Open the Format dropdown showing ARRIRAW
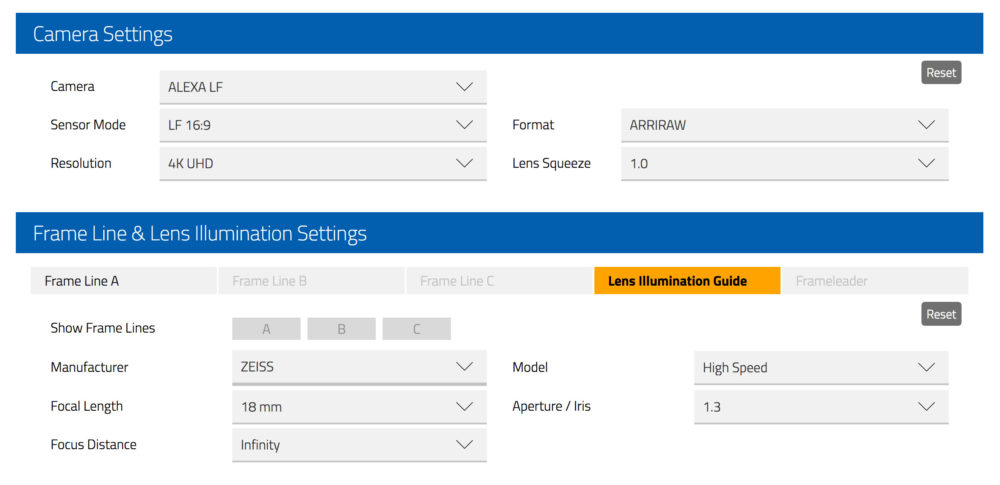The image size is (1000, 485). coord(784,125)
